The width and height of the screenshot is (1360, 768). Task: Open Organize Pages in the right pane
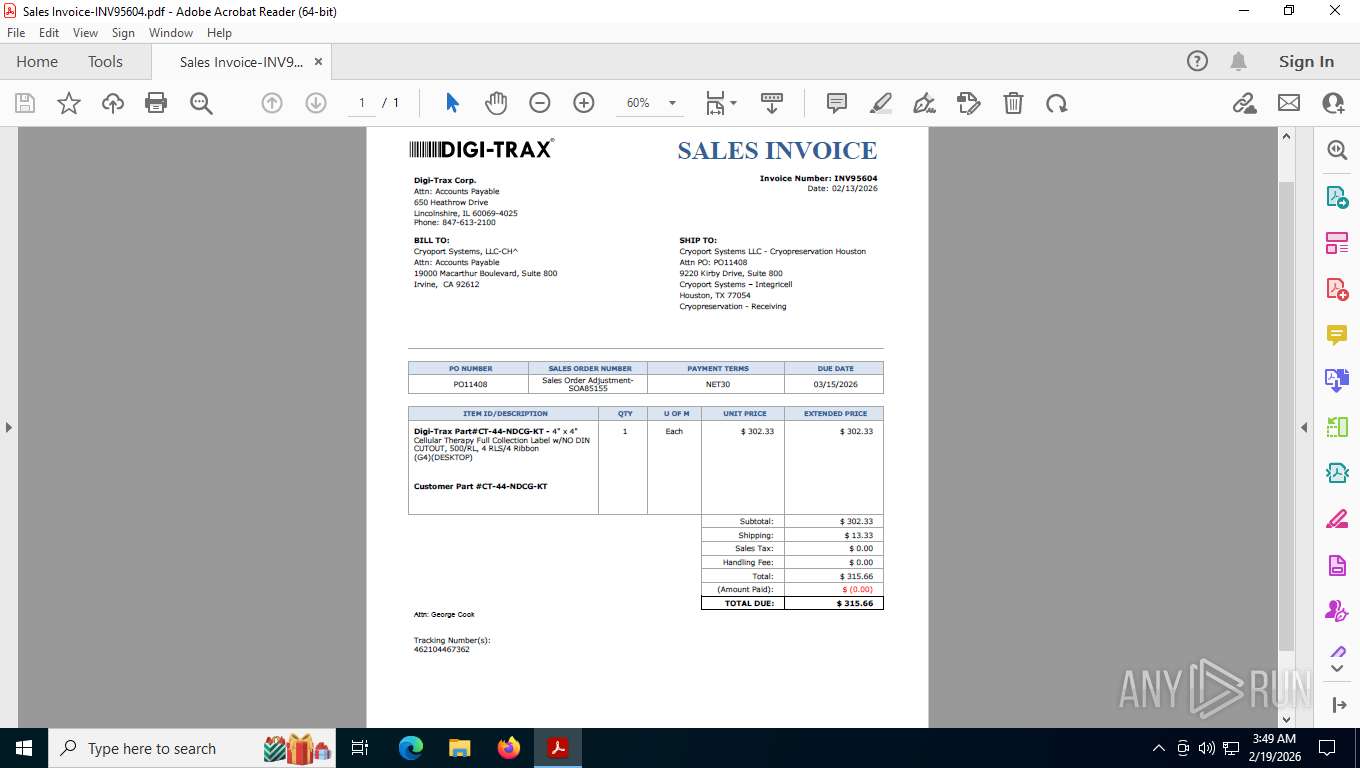1337,427
